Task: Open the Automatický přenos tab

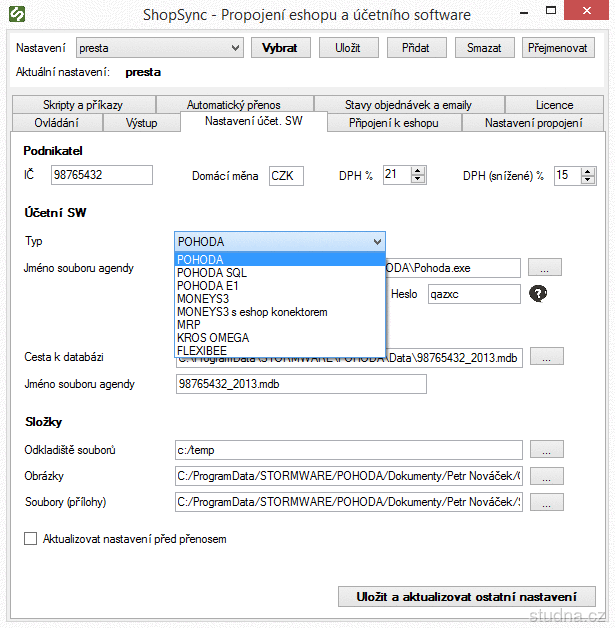Action: pyautogui.click(x=233, y=104)
